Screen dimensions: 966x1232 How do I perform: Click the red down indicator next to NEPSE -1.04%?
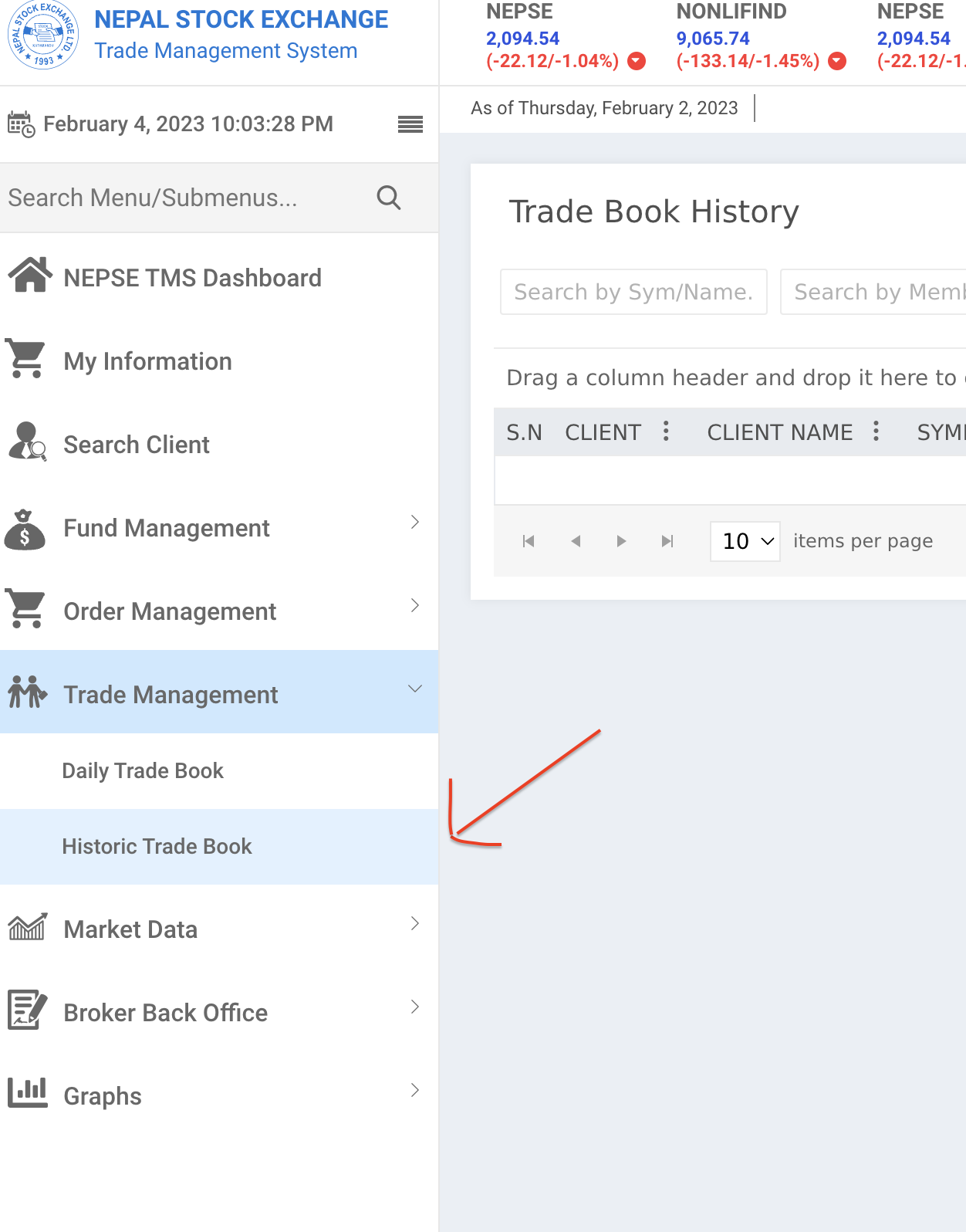637,61
